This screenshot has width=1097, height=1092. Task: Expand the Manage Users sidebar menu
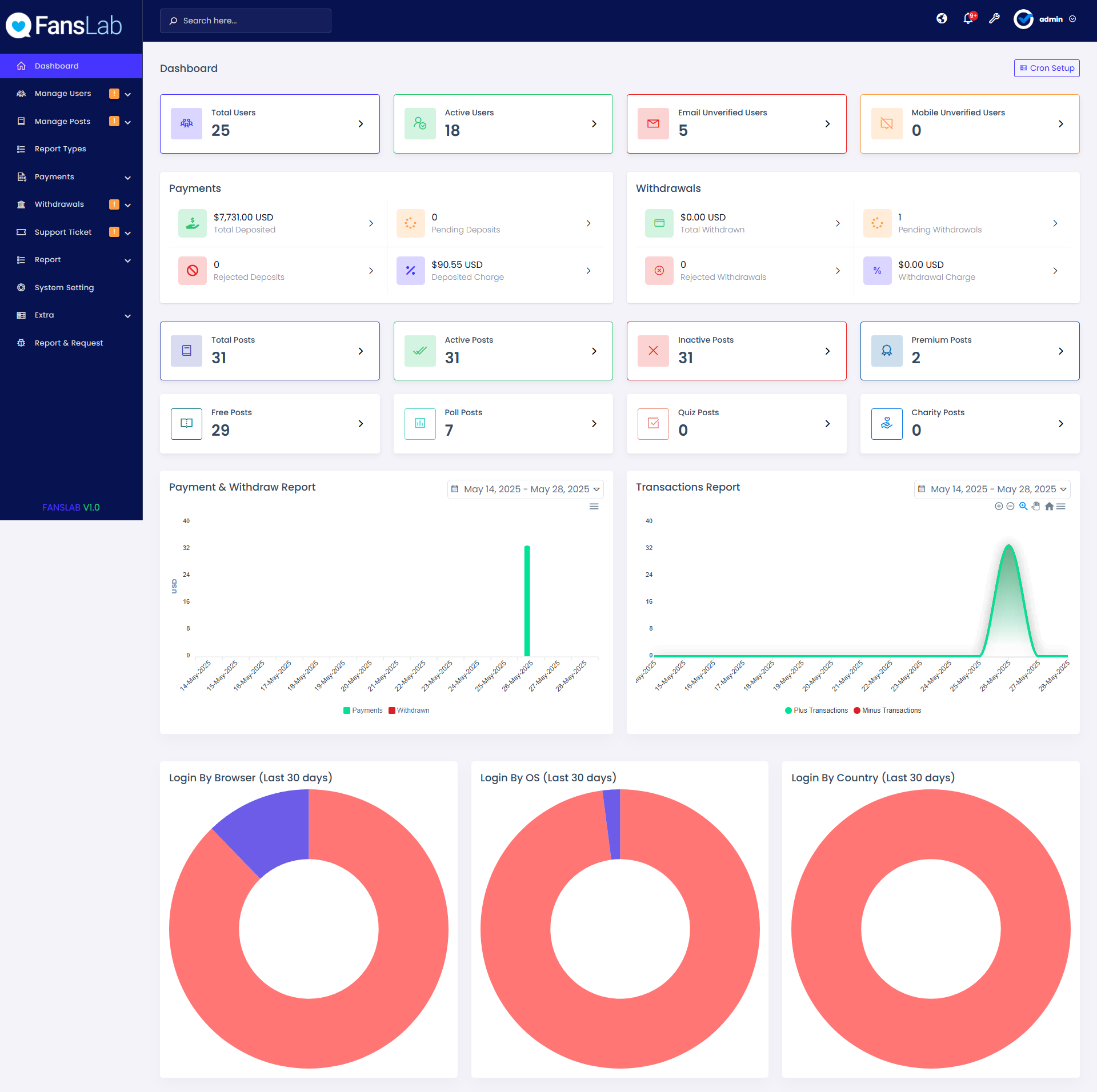pos(63,93)
